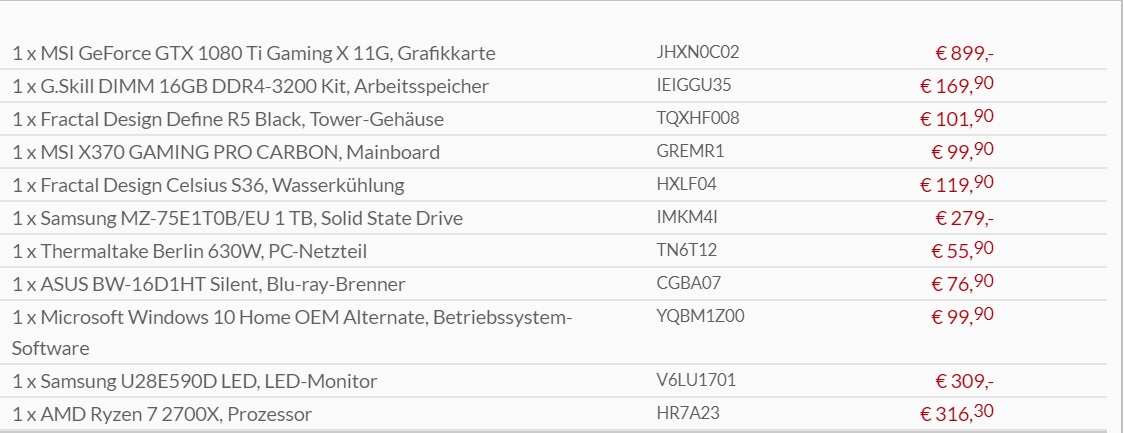Click the € 279,- SSD price
Screen dimensions: 1124x433
tap(964, 218)
